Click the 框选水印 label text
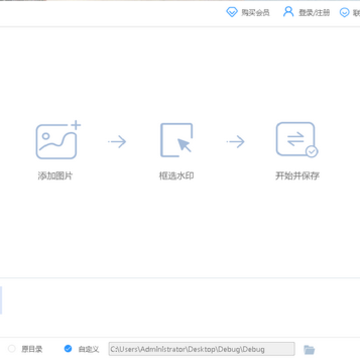 [176, 176]
